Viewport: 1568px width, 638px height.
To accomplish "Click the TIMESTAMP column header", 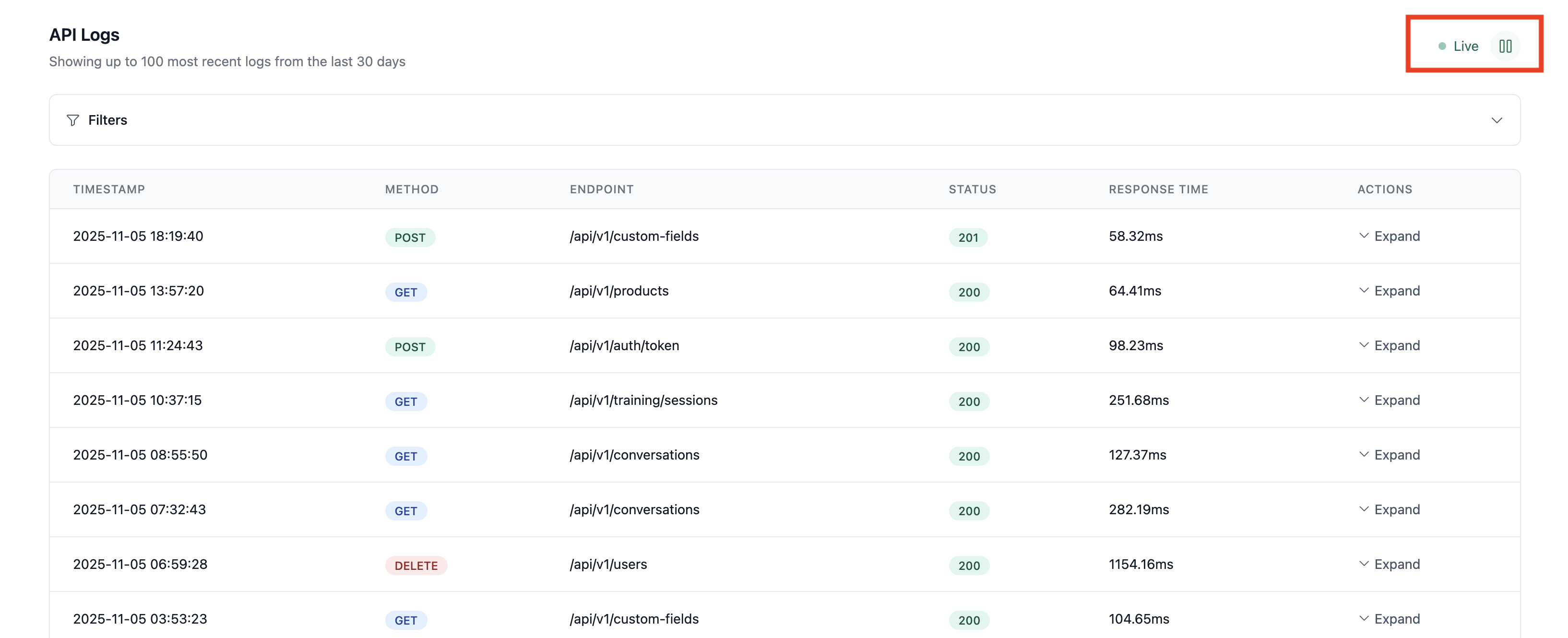I will 109,189.
